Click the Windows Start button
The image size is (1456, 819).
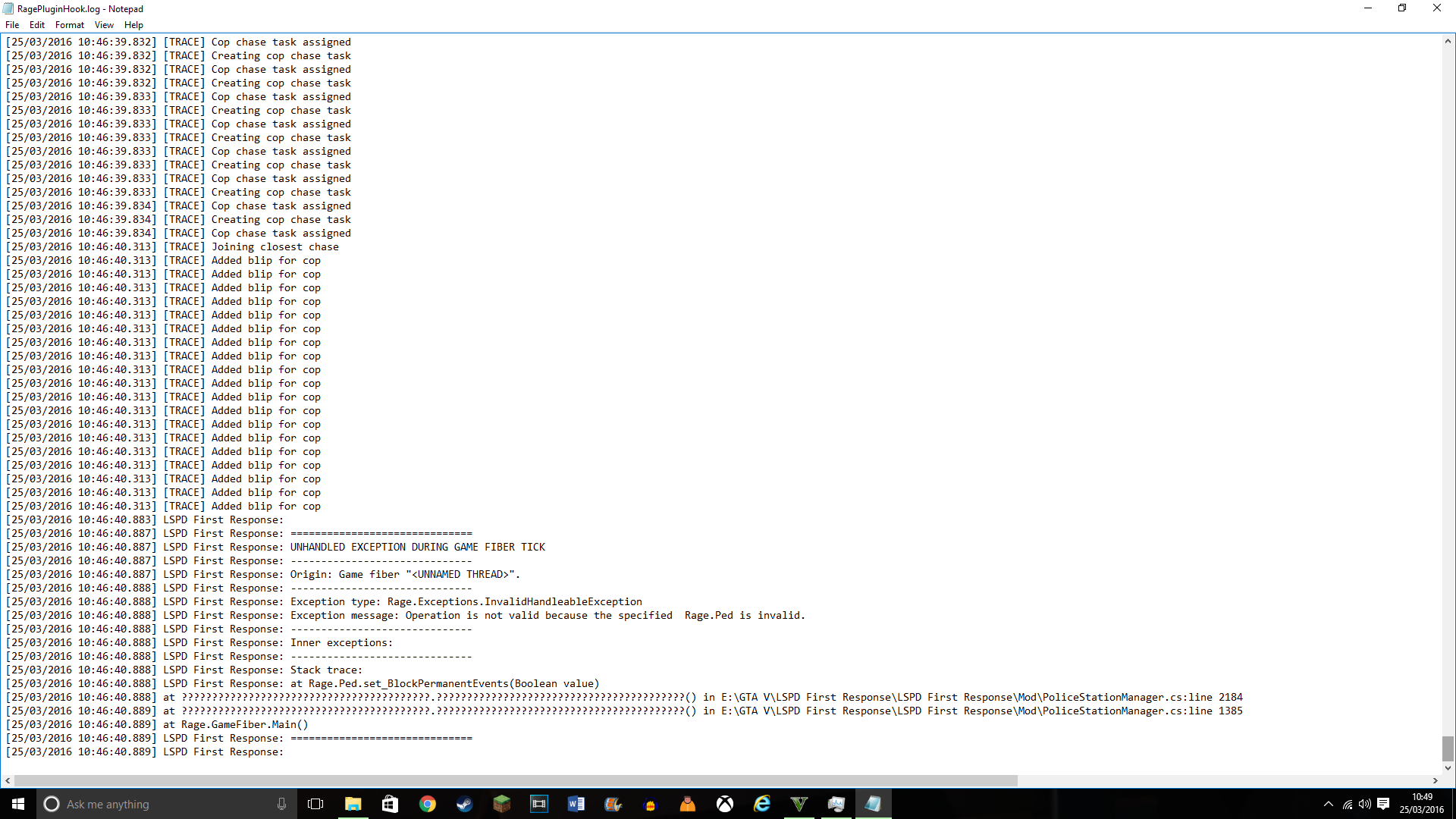pos(18,804)
